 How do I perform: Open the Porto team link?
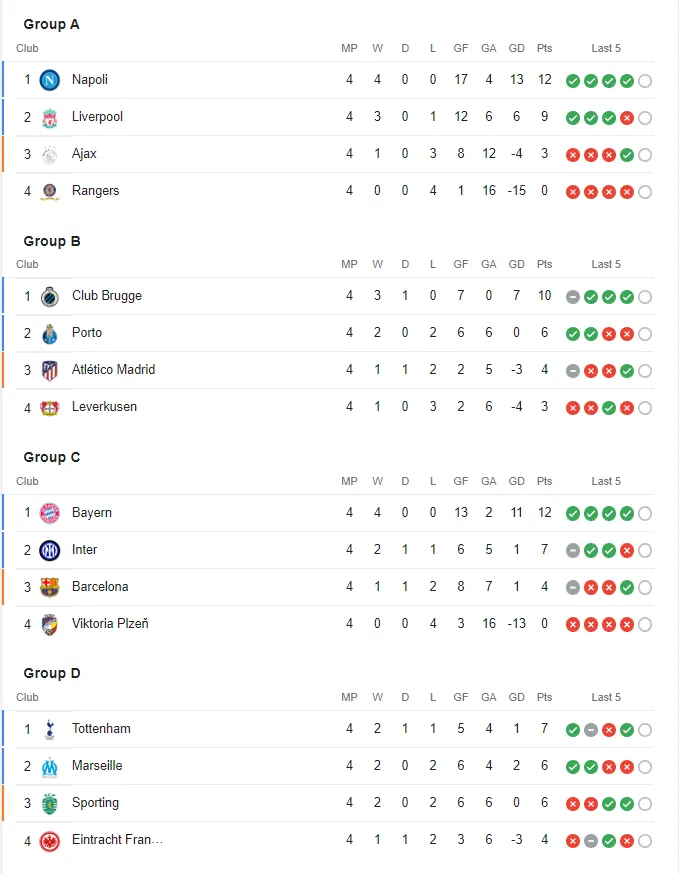pos(87,333)
